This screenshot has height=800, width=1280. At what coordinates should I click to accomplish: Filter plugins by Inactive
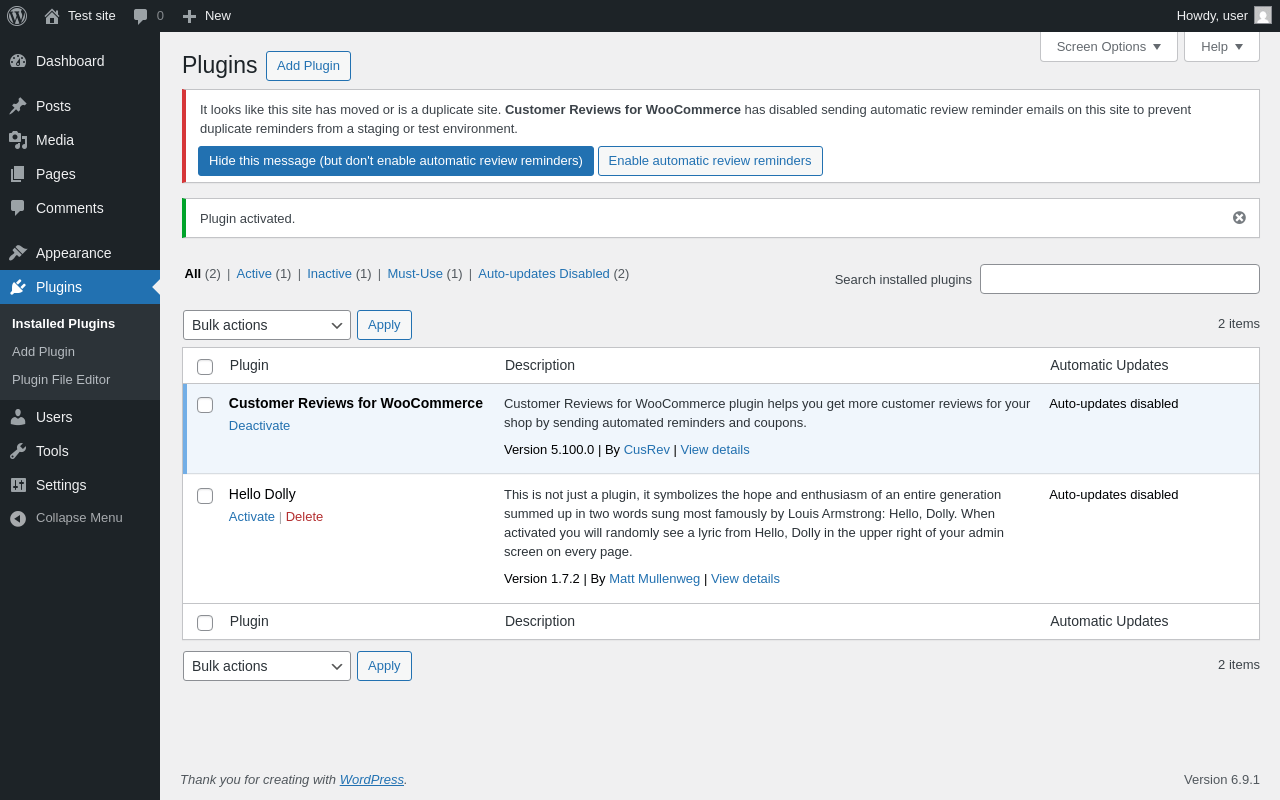[x=329, y=273]
